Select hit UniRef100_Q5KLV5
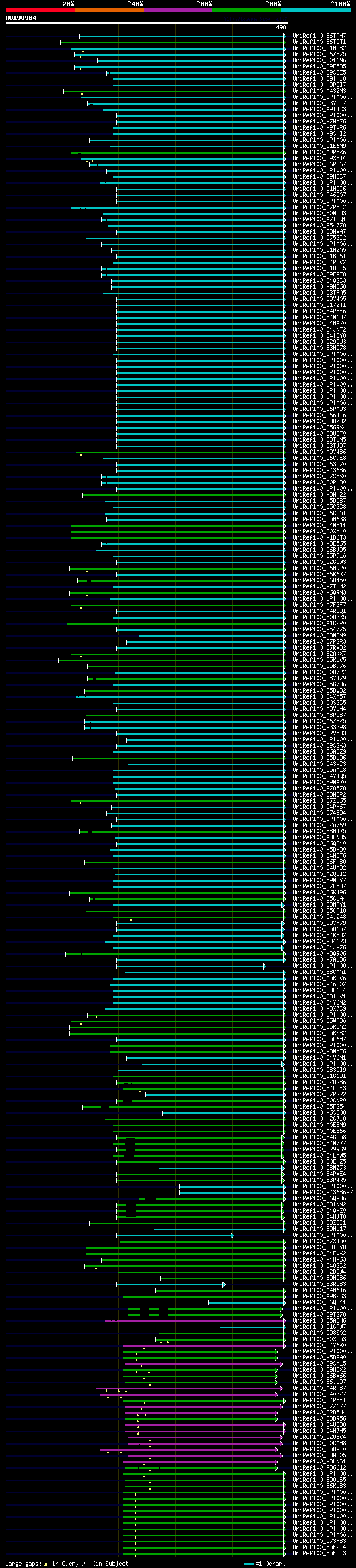The width and height of the screenshot is (356, 1568). (x=319, y=660)
